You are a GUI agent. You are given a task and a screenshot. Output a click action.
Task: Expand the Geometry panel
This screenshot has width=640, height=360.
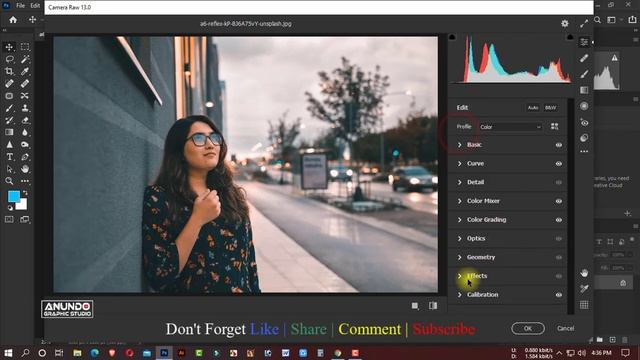[460, 258]
